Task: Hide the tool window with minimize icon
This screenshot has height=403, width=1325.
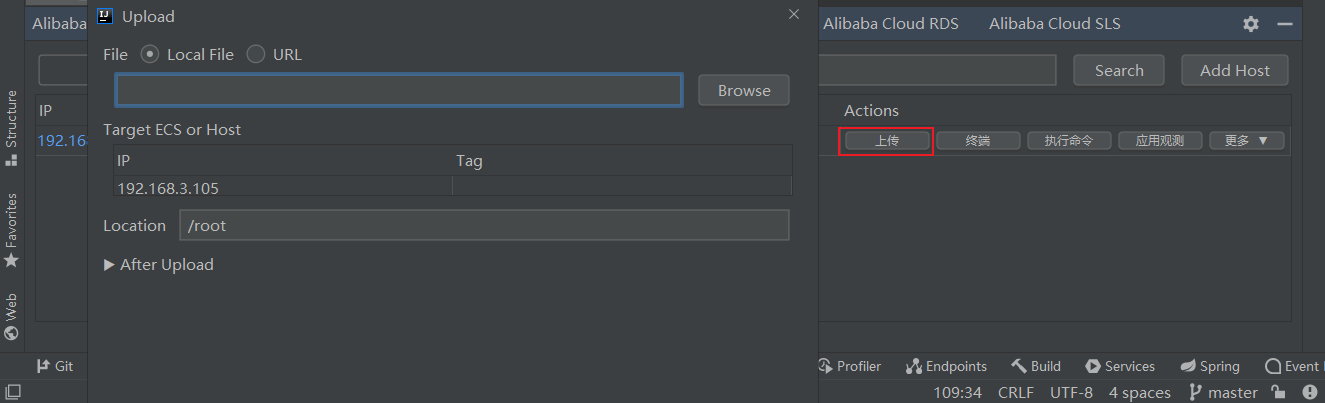Action: click(1285, 24)
